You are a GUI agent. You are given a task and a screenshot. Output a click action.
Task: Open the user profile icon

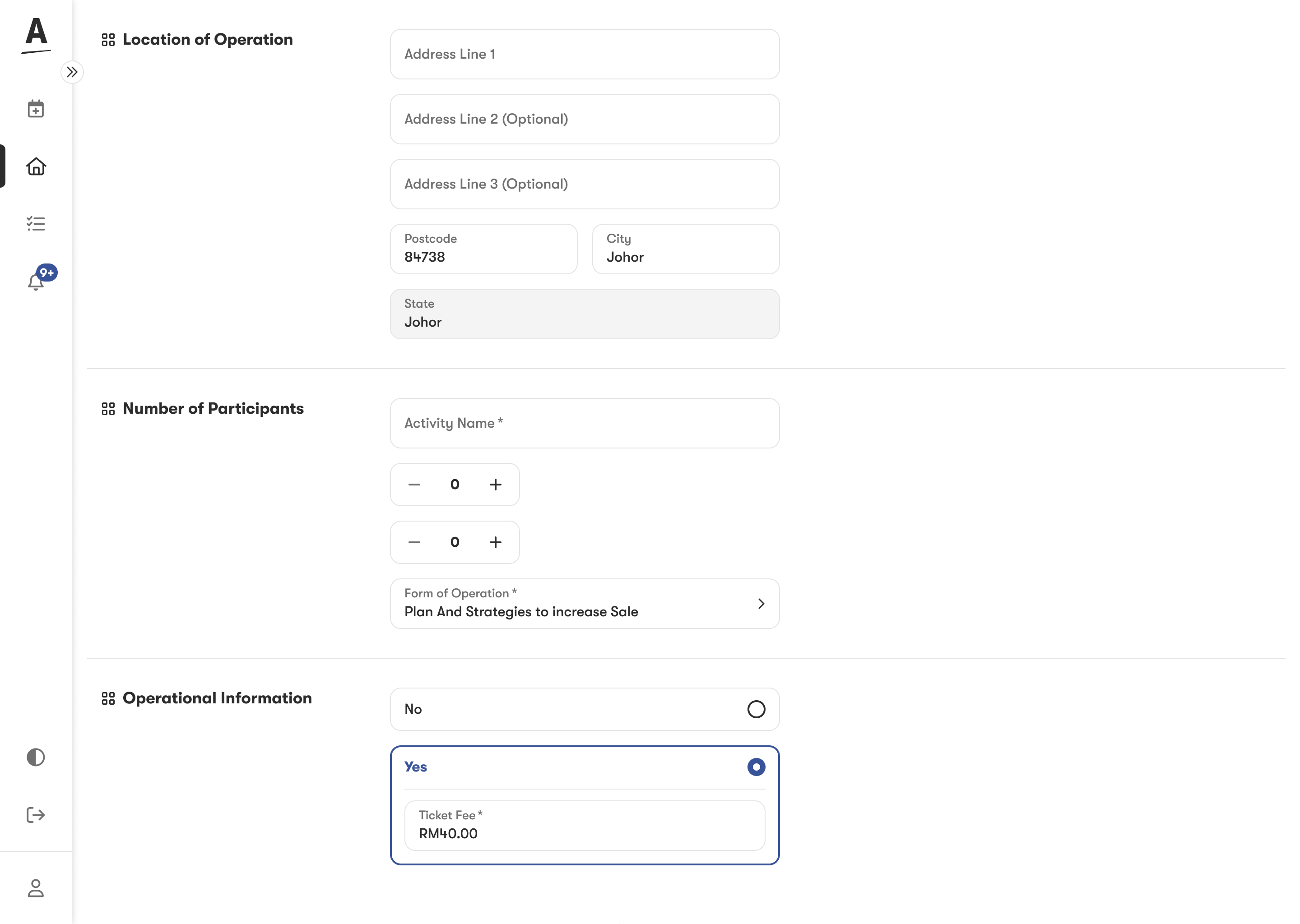35,888
